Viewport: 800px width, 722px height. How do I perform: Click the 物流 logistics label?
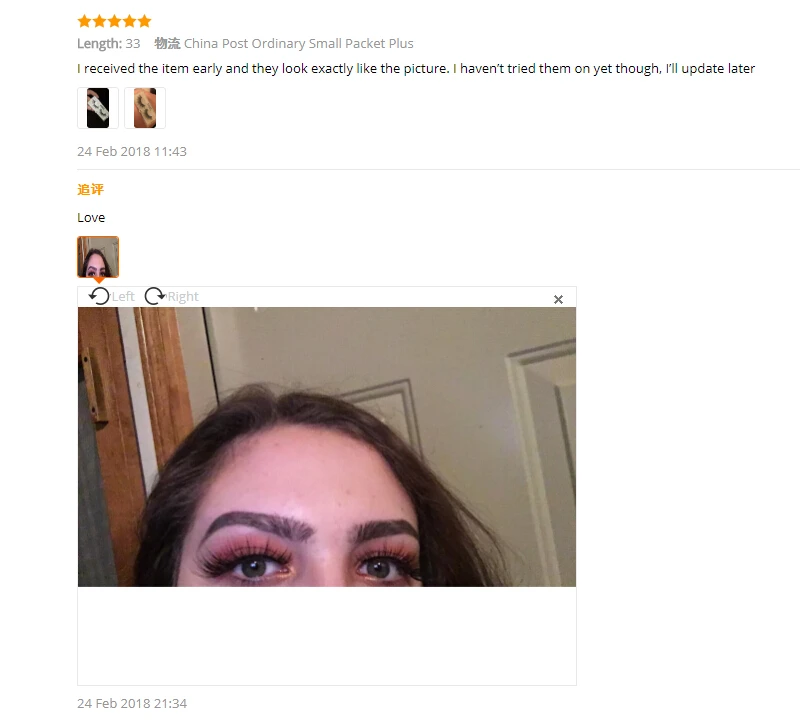[167, 43]
